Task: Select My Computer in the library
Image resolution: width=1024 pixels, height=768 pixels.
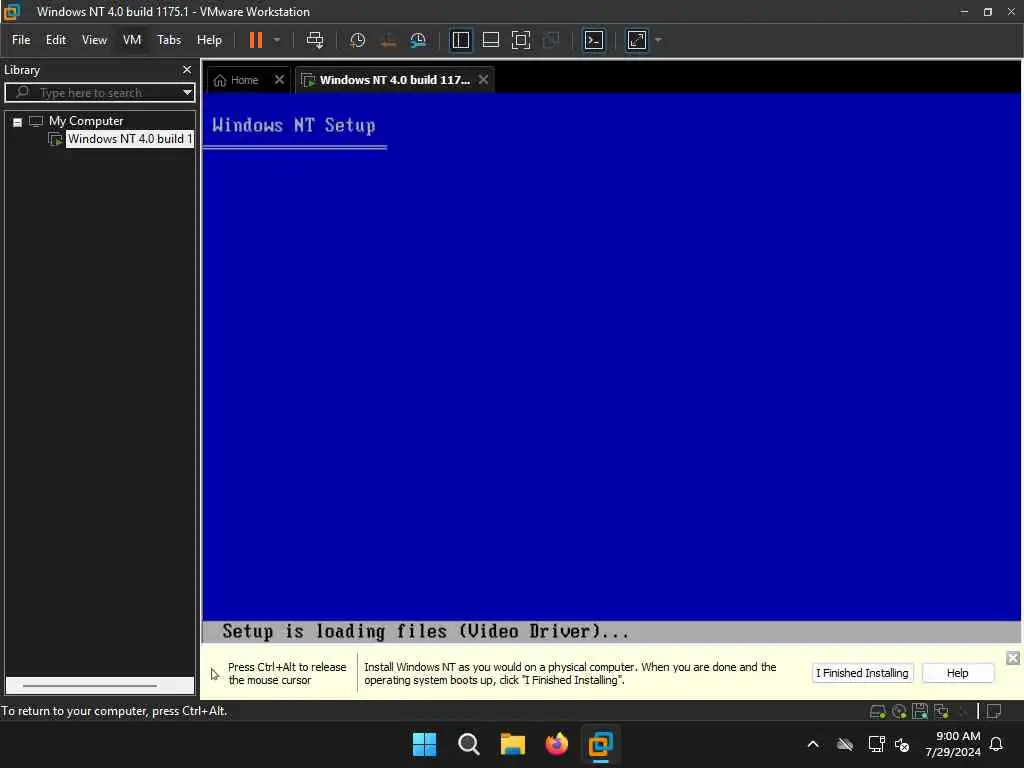Action: click(86, 121)
